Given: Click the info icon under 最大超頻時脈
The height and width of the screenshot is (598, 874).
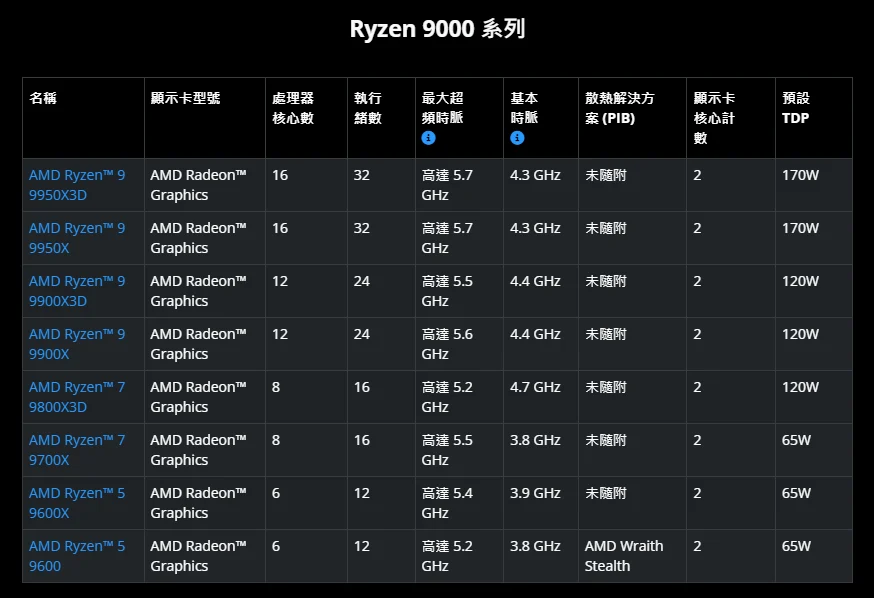Looking at the screenshot, I should point(428,138).
